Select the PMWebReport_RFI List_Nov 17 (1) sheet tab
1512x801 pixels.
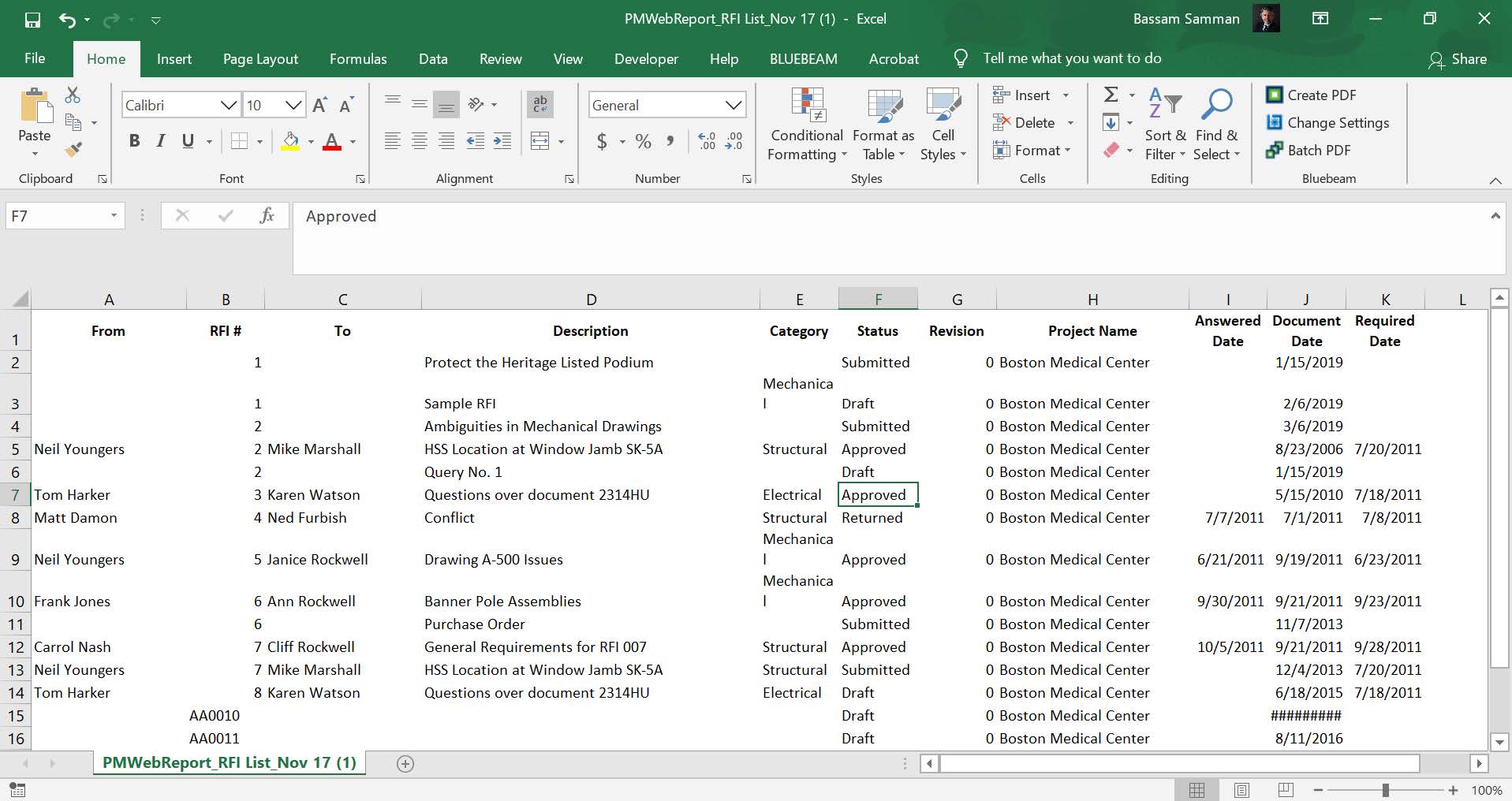230,762
